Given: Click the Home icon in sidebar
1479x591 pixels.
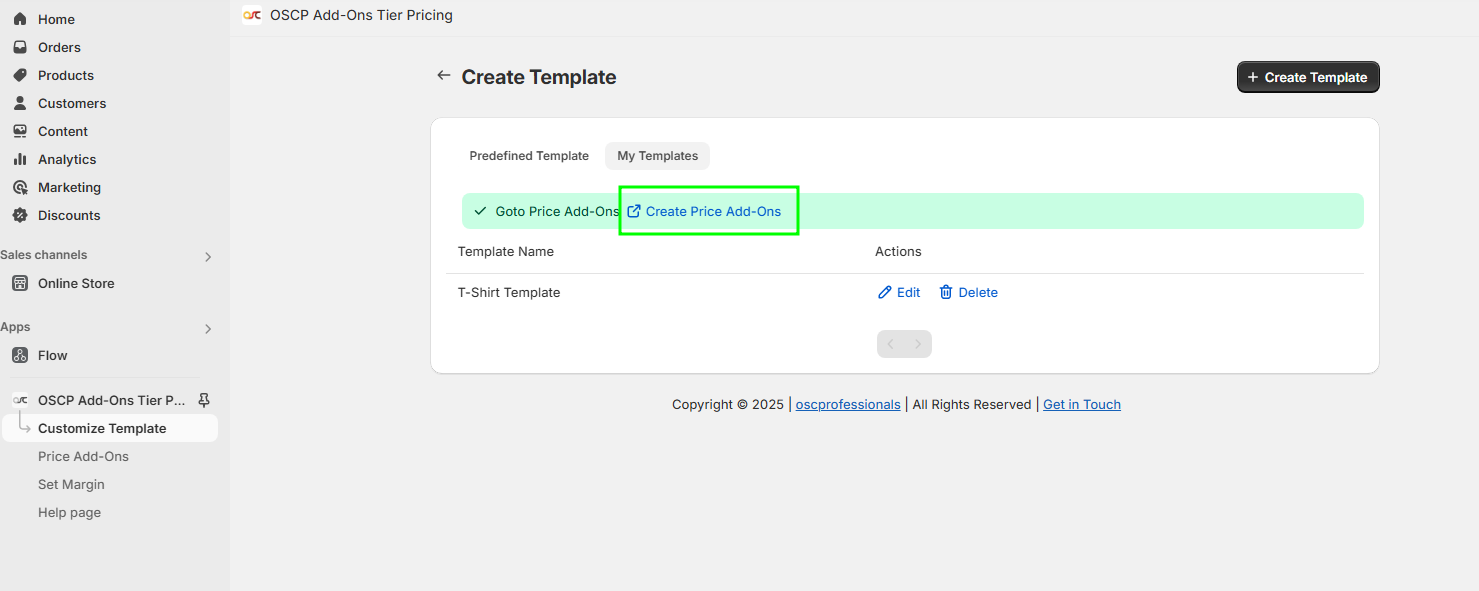Looking at the screenshot, I should (19, 19).
